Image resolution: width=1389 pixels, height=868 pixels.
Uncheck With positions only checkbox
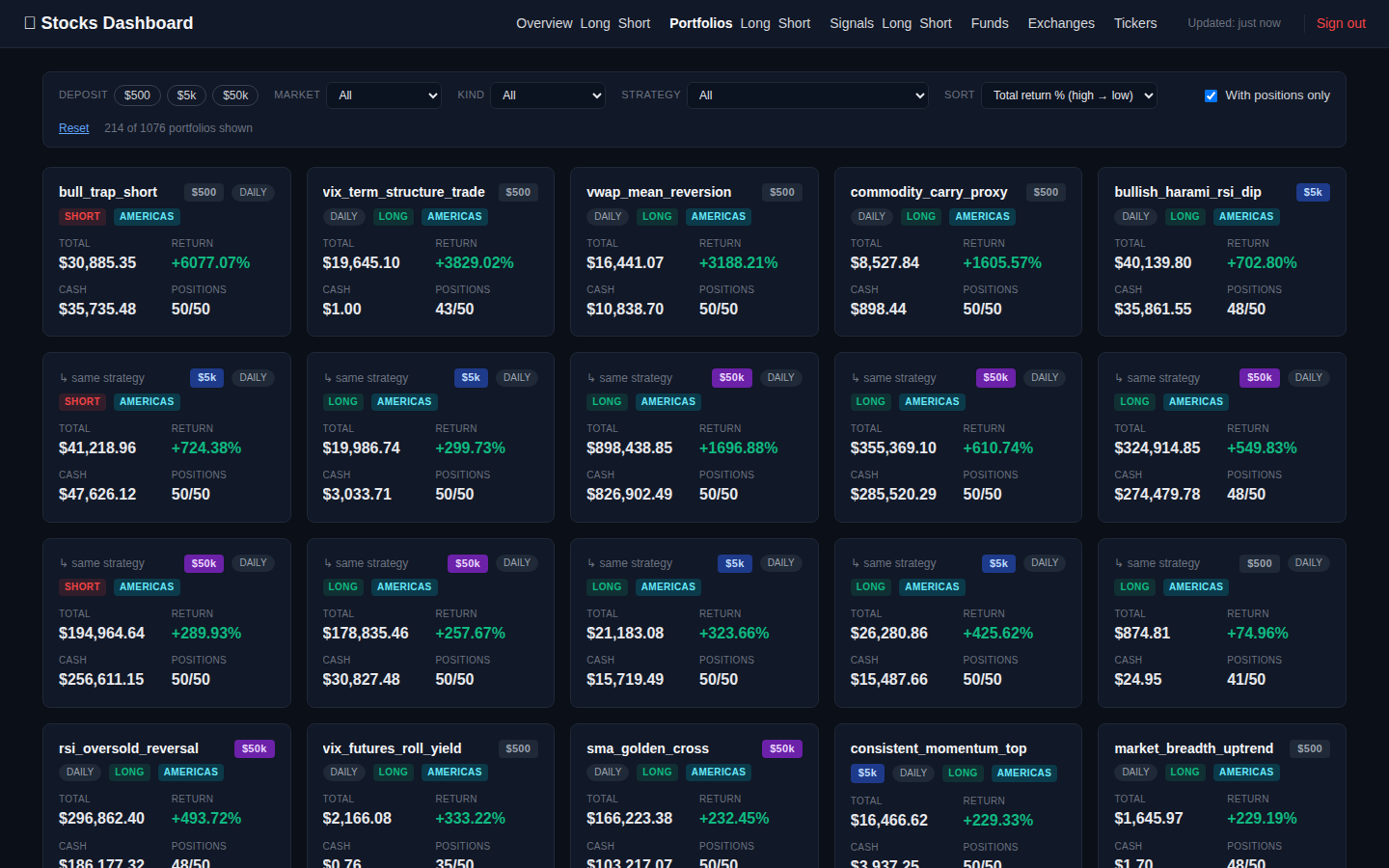[x=1211, y=95]
